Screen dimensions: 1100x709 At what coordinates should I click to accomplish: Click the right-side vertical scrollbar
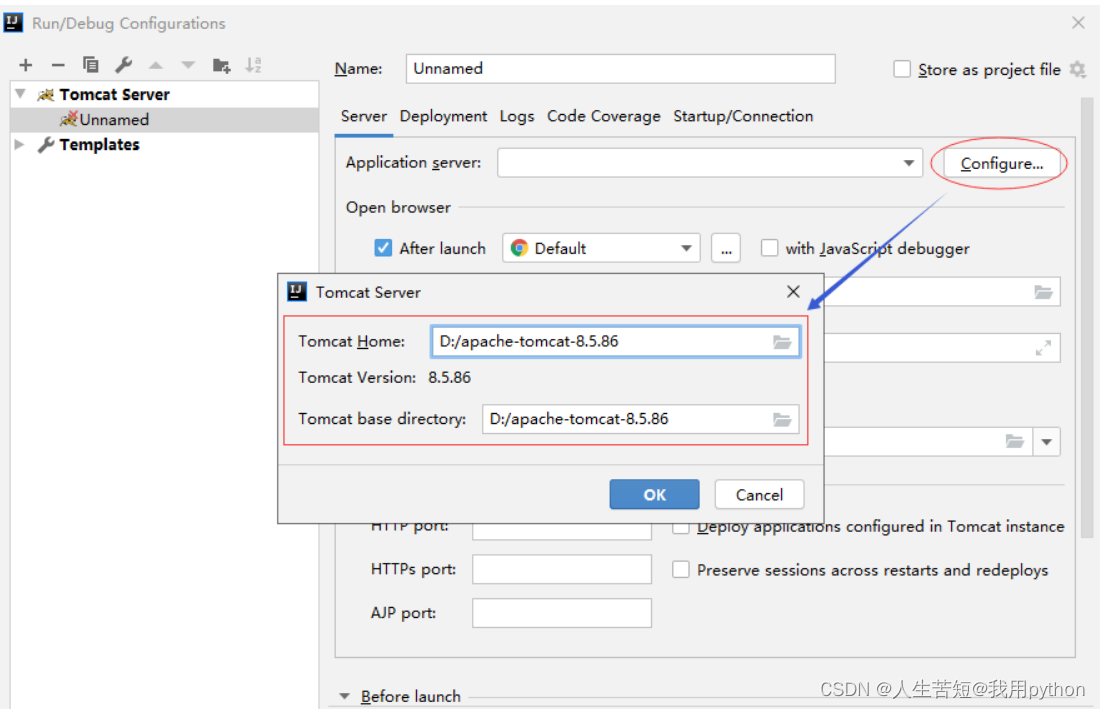click(x=1087, y=316)
